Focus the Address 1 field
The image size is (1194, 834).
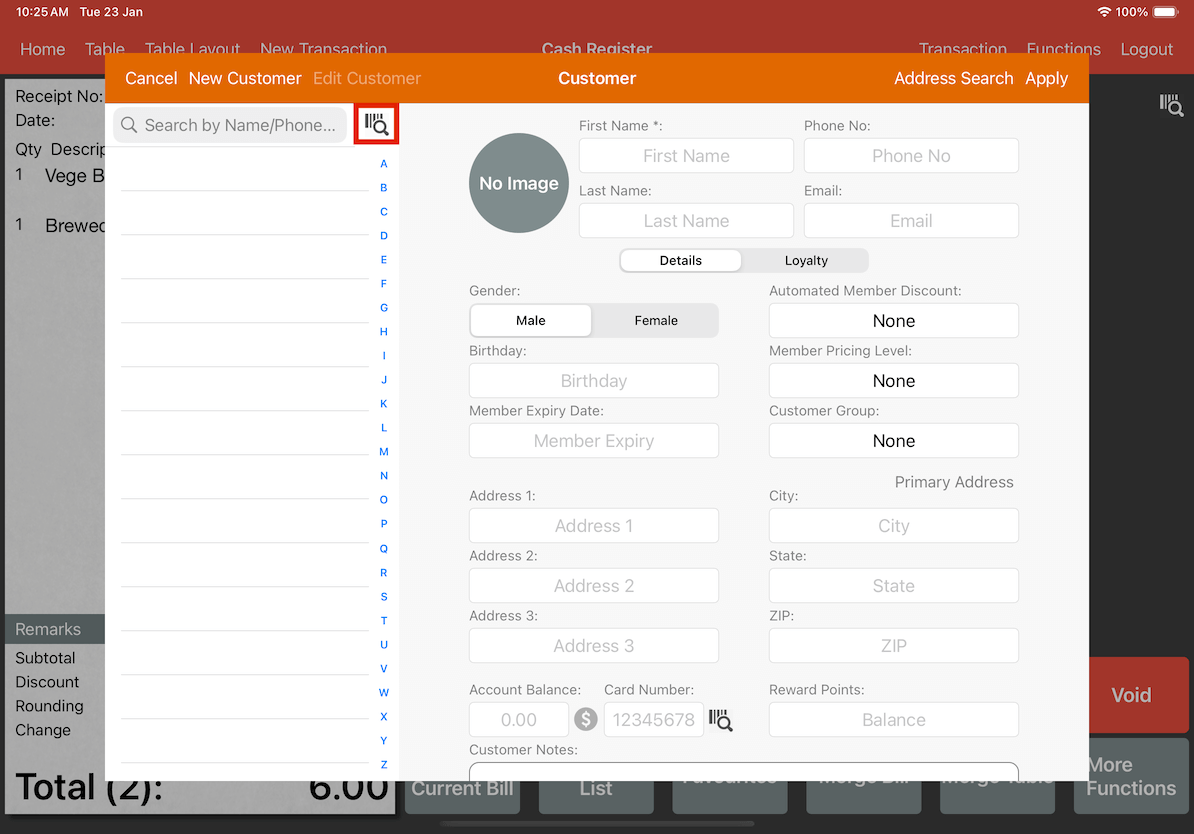point(594,526)
